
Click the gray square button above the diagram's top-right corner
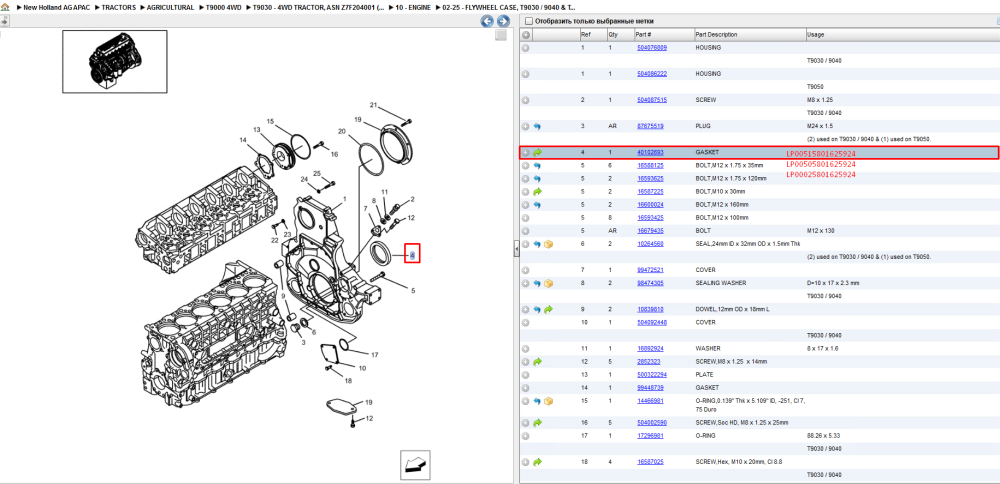pos(501,35)
